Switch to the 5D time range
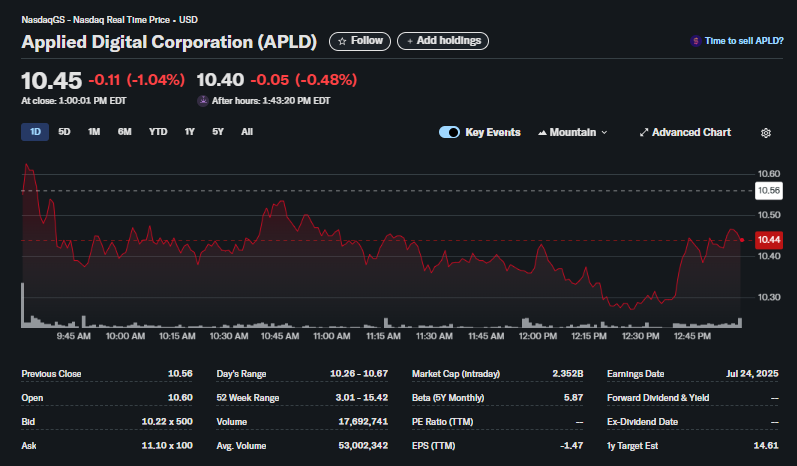 [x=64, y=132]
